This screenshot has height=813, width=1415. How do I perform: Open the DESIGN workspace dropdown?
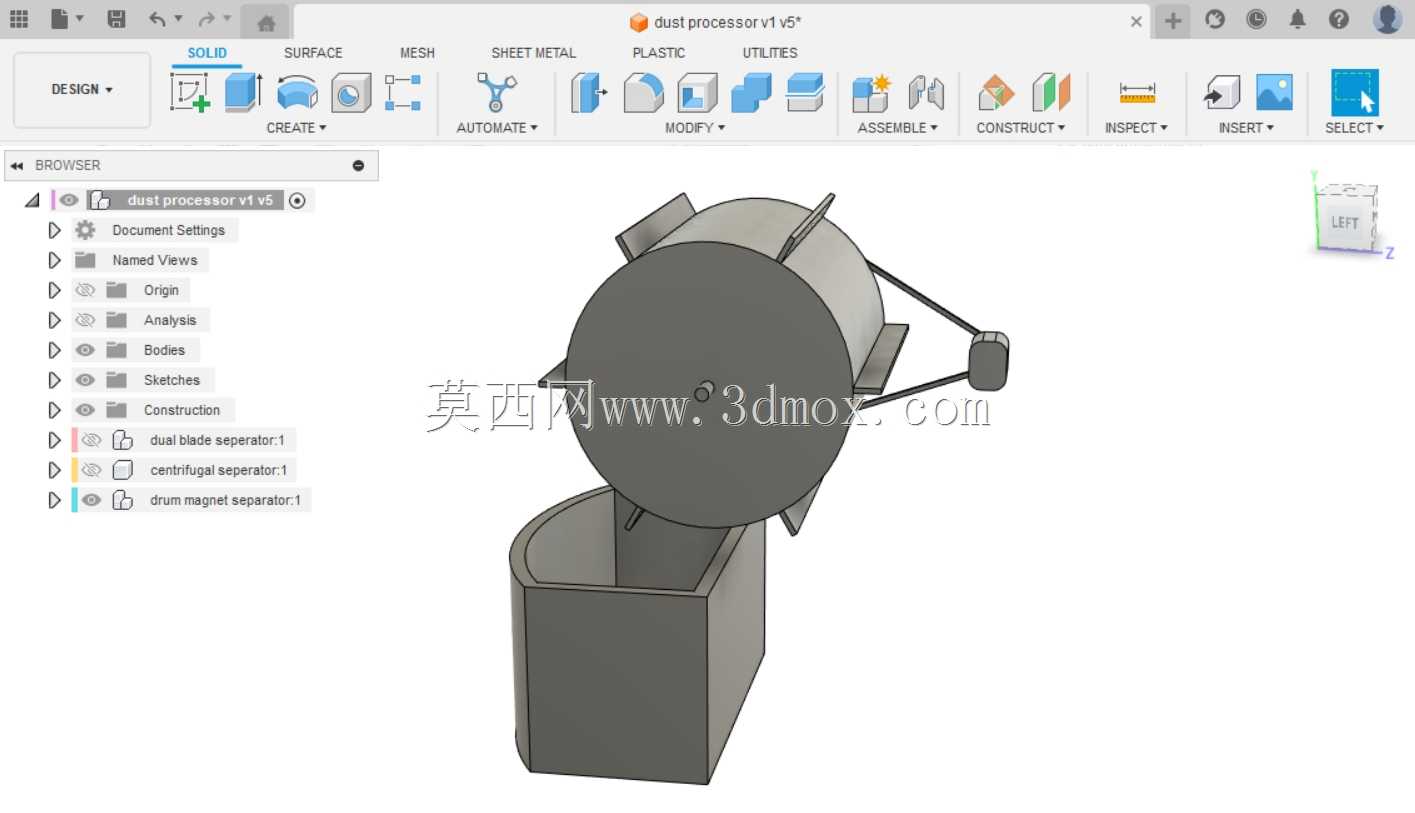pos(82,90)
